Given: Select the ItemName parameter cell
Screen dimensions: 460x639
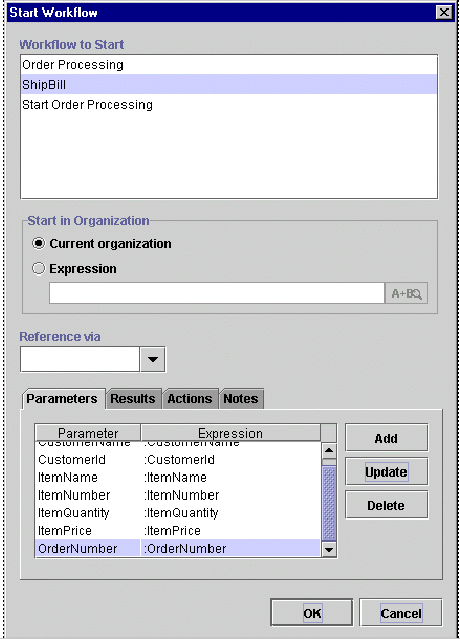Looking at the screenshot, I should tap(88, 477).
